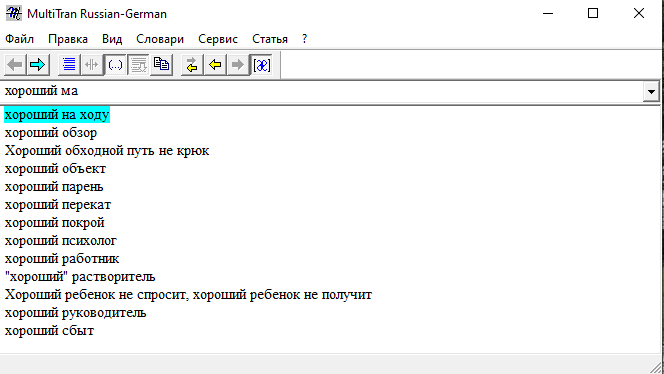Click the MultiTran app icon in title bar
This screenshot has width=664, height=374.
tap(14, 14)
